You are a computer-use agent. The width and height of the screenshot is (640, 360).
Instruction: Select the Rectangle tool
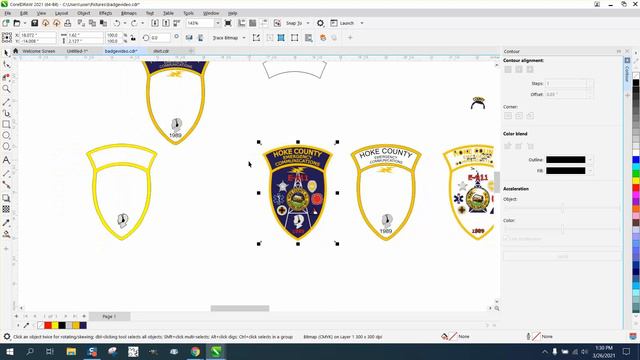coord(6,124)
